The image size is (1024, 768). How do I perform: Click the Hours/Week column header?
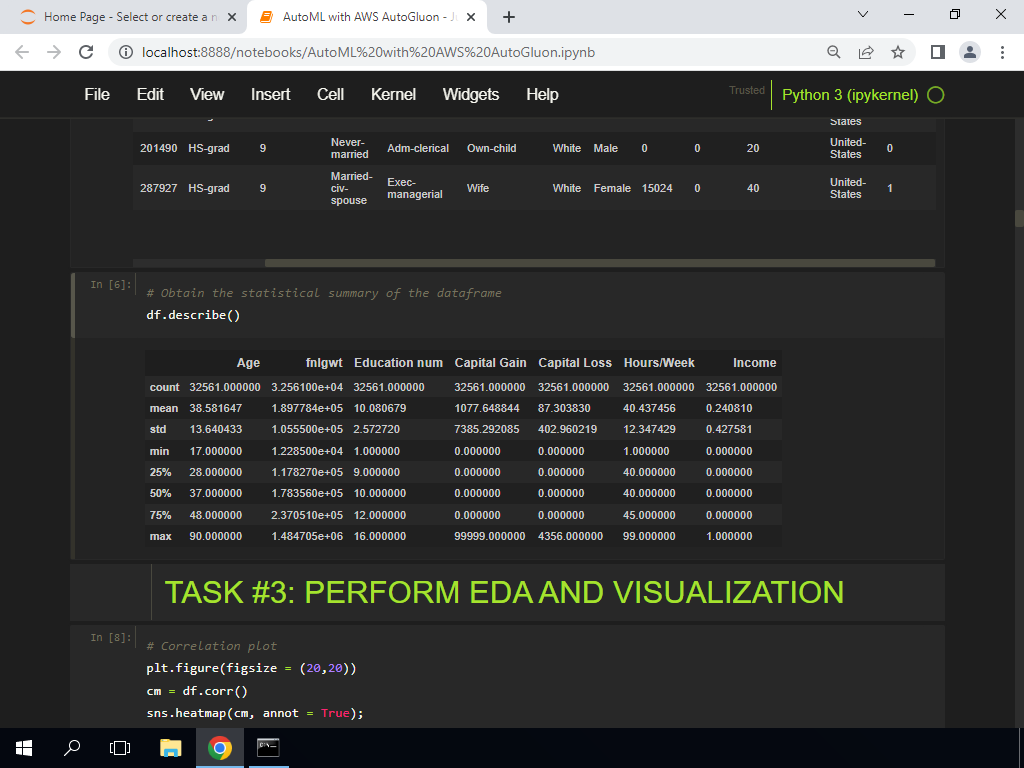tap(659, 363)
